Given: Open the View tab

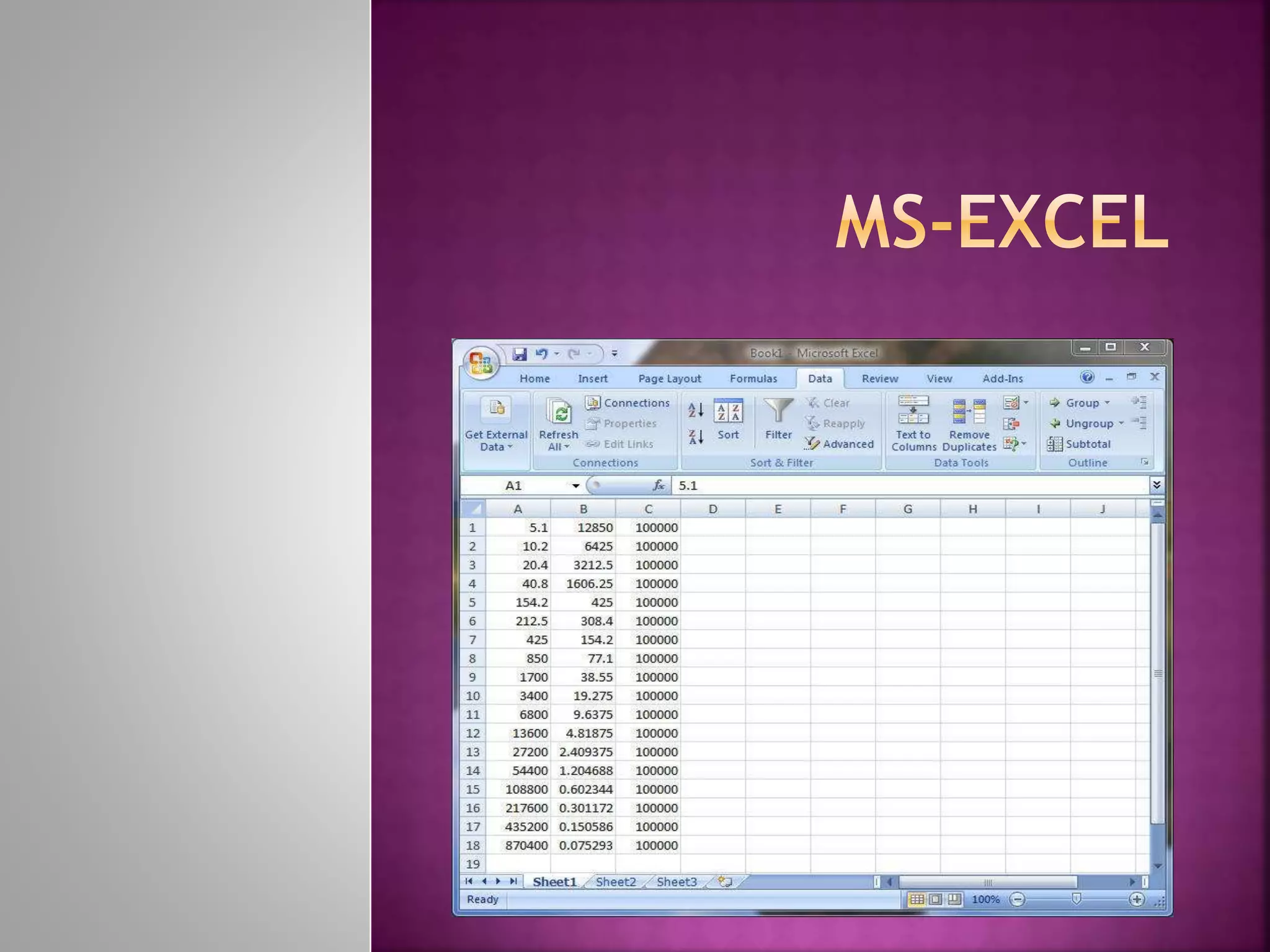Looking at the screenshot, I should (939, 378).
